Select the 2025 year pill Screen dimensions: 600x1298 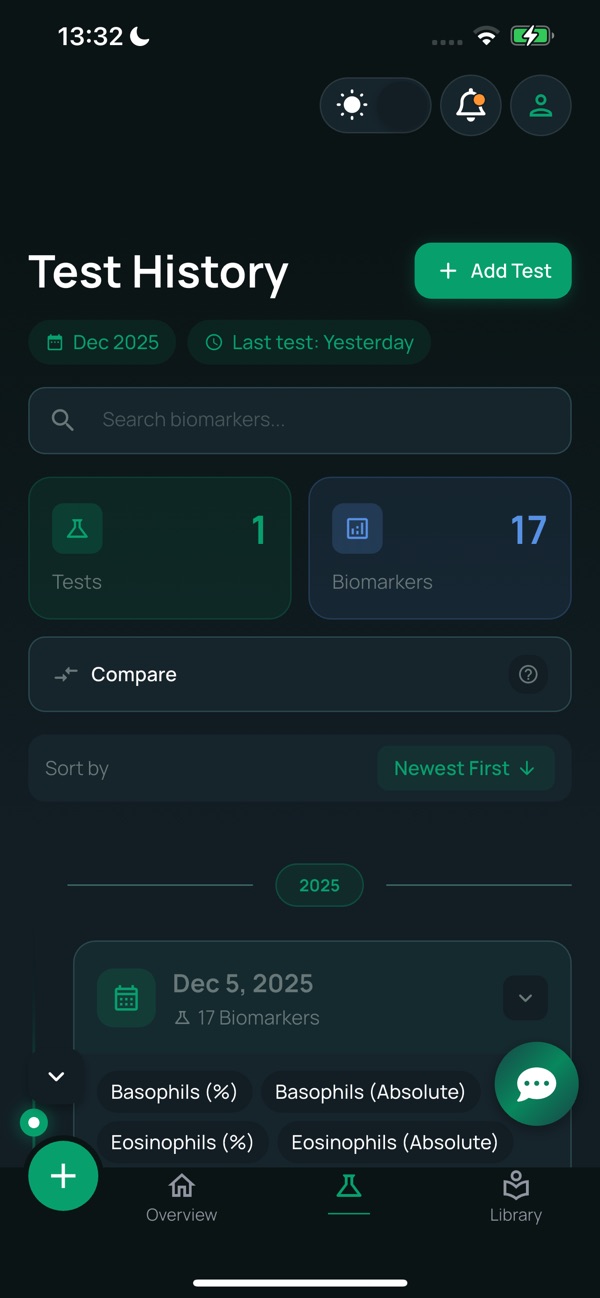(319, 885)
